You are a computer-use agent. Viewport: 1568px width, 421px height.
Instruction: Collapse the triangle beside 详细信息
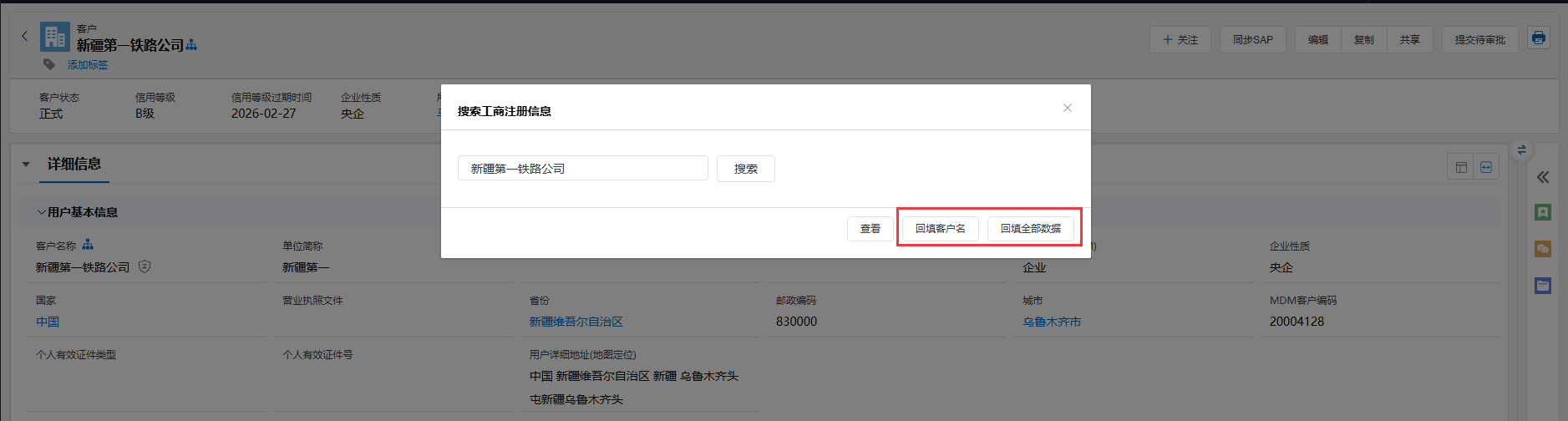coord(26,165)
